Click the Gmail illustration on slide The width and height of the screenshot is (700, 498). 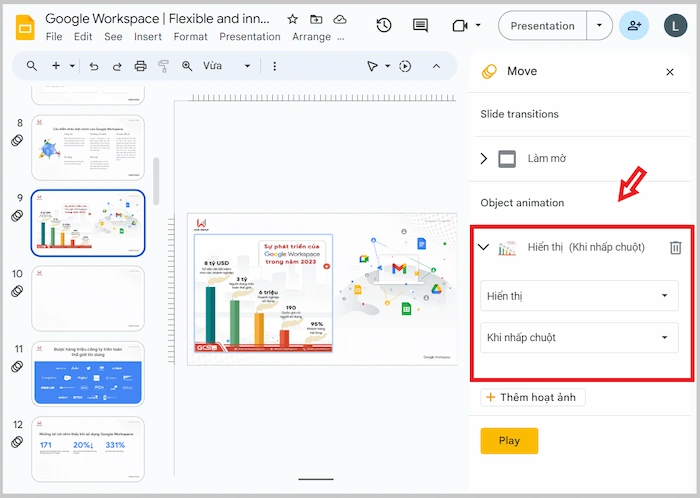[399, 269]
